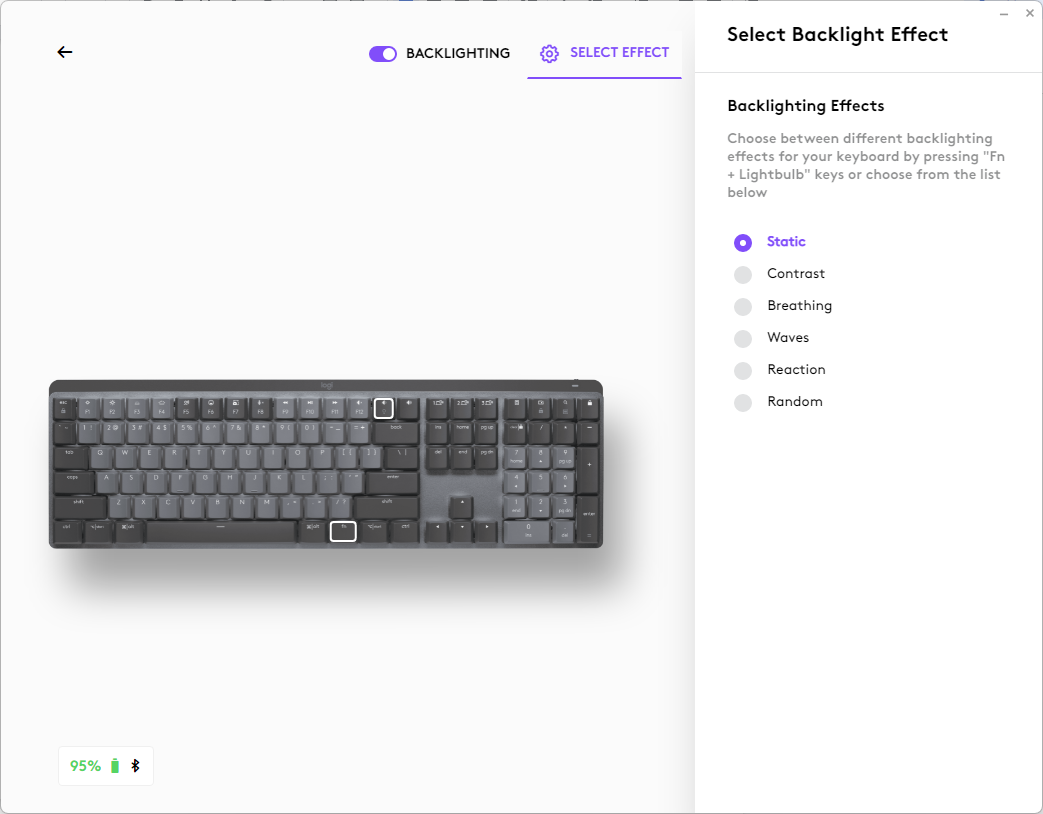This screenshot has width=1043, height=814.
Task: Click the highlighted Fn key on keyboard
Action: point(343,531)
